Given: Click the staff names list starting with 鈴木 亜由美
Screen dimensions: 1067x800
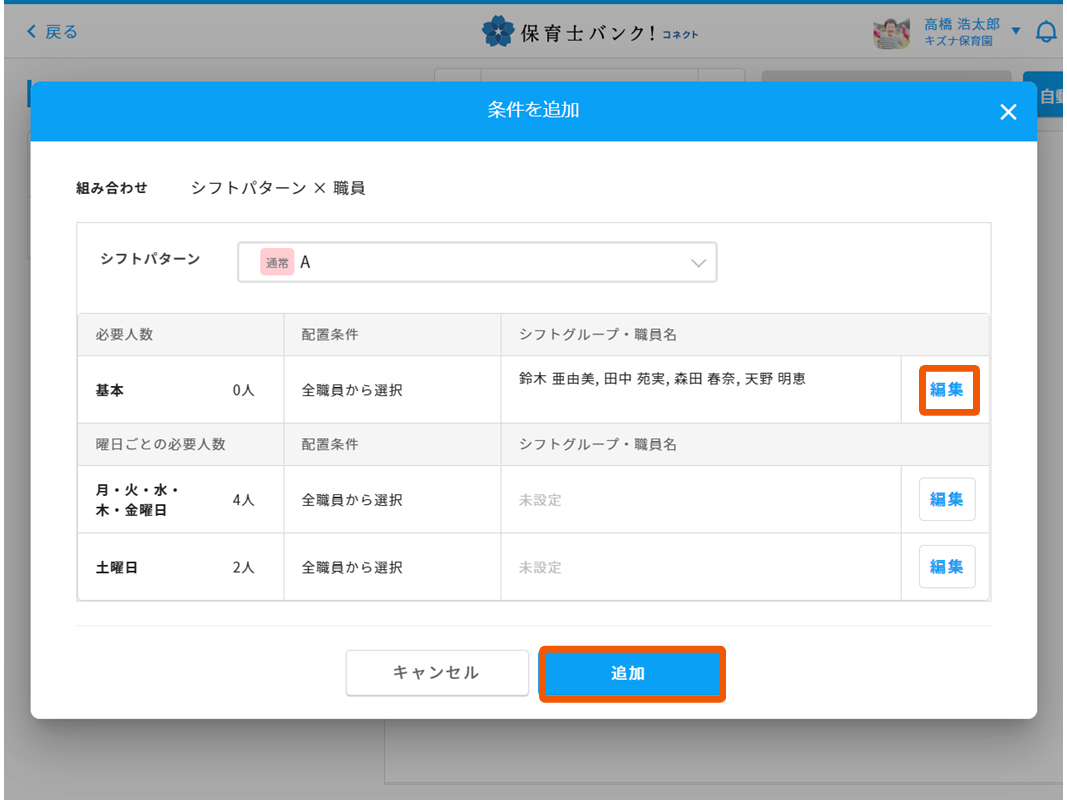Looking at the screenshot, I should [x=662, y=379].
